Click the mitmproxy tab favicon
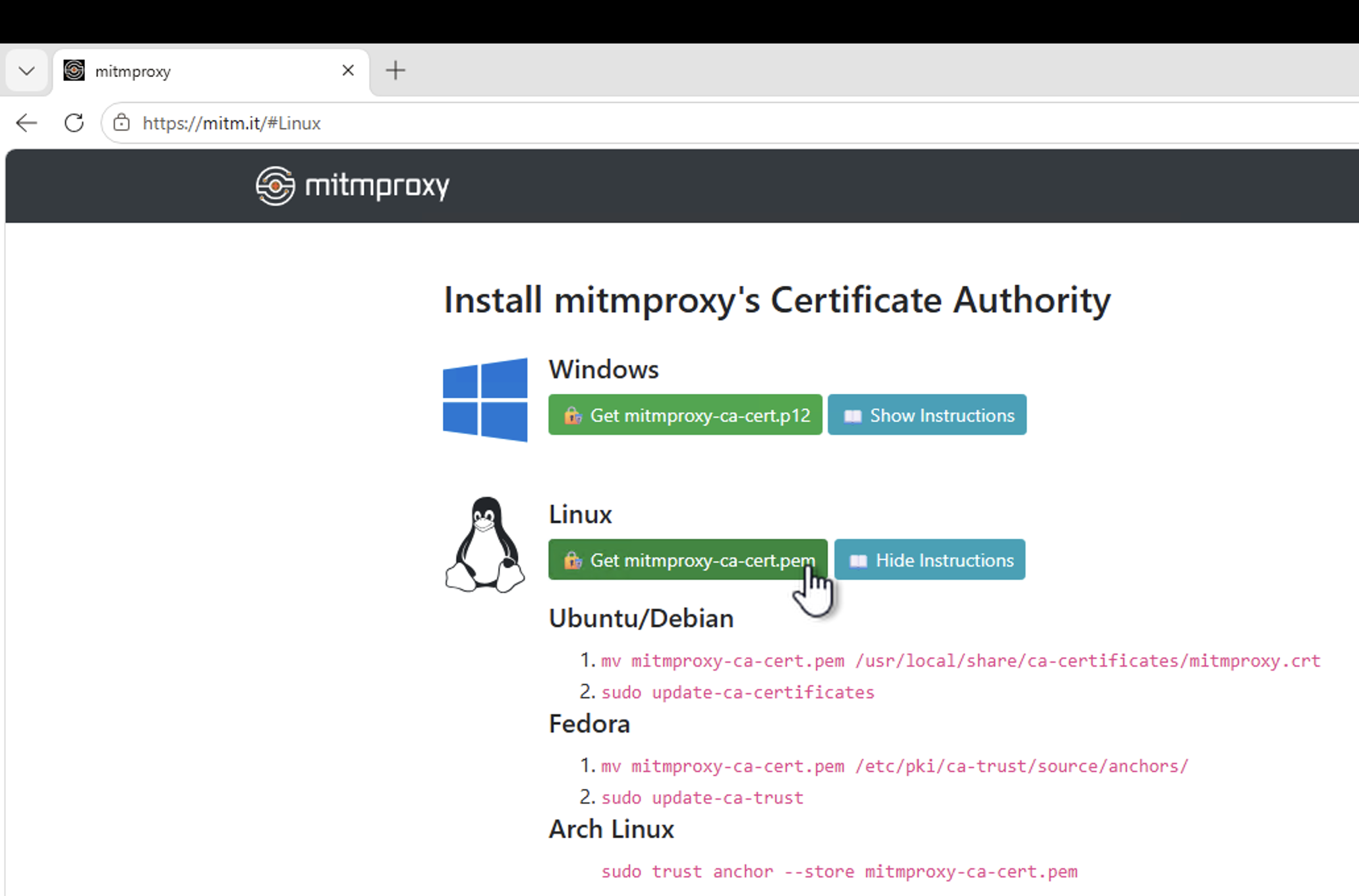 [74, 70]
